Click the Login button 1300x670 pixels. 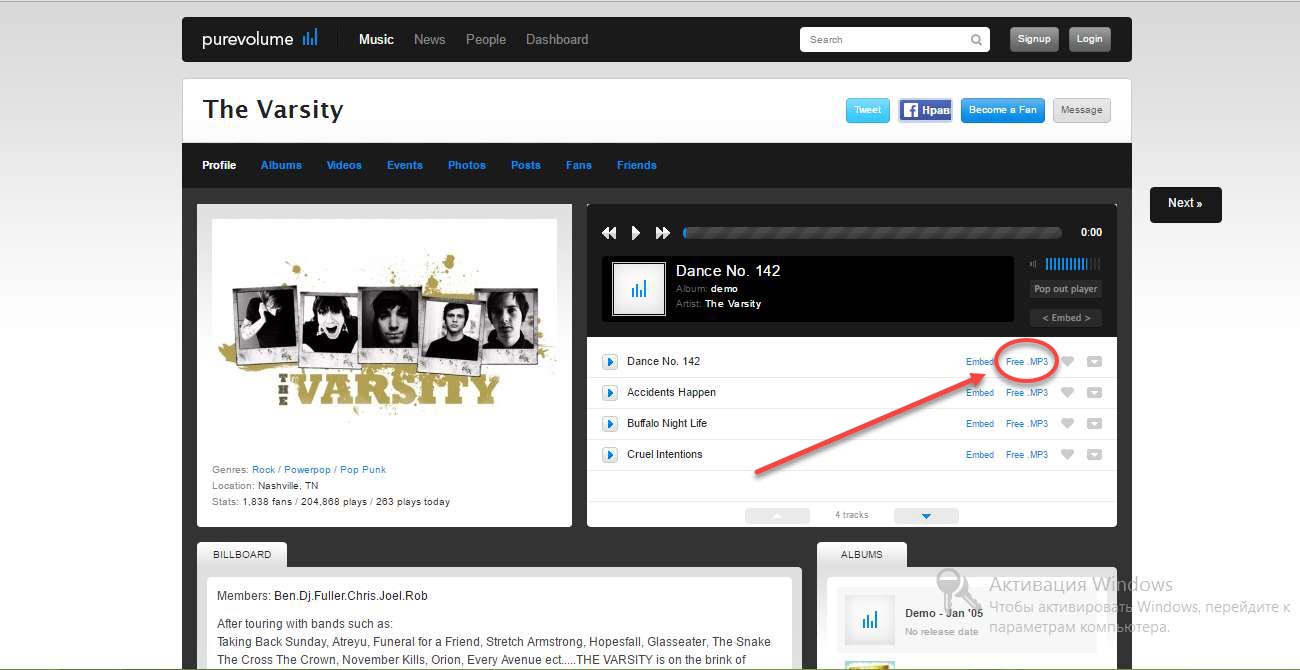click(x=1089, y=39)
